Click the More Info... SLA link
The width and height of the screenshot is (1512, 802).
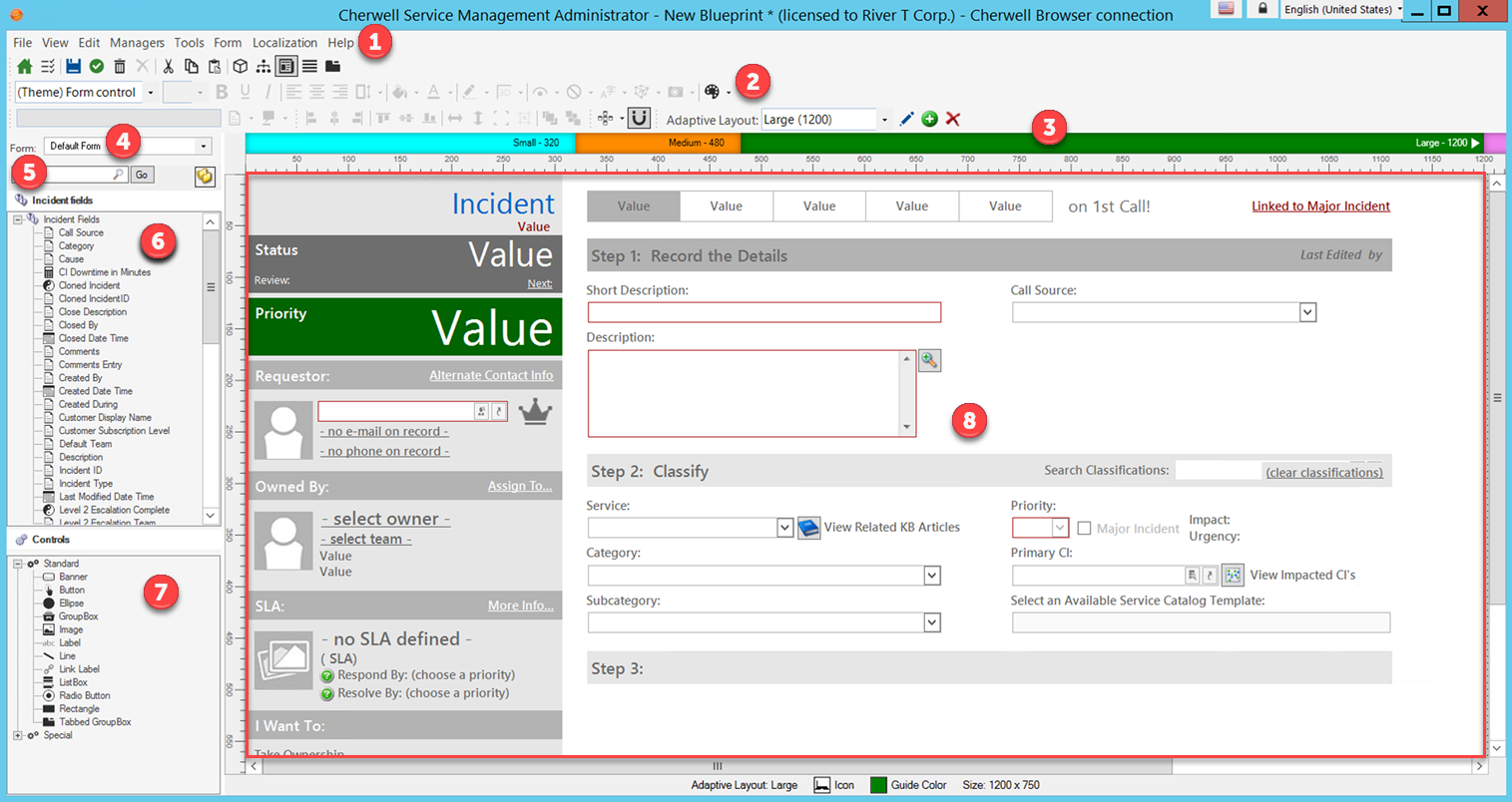[x=521, y=605]
